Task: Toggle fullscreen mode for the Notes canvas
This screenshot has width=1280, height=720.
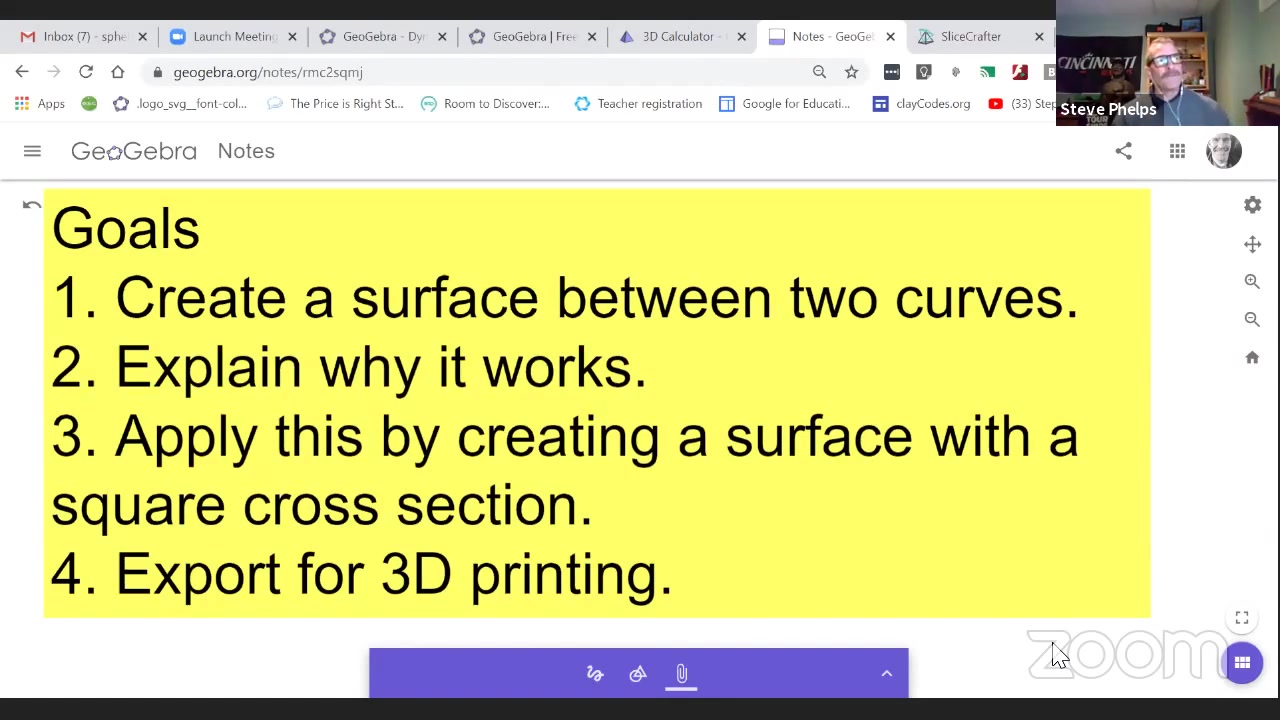Action: click(1241, 617)
